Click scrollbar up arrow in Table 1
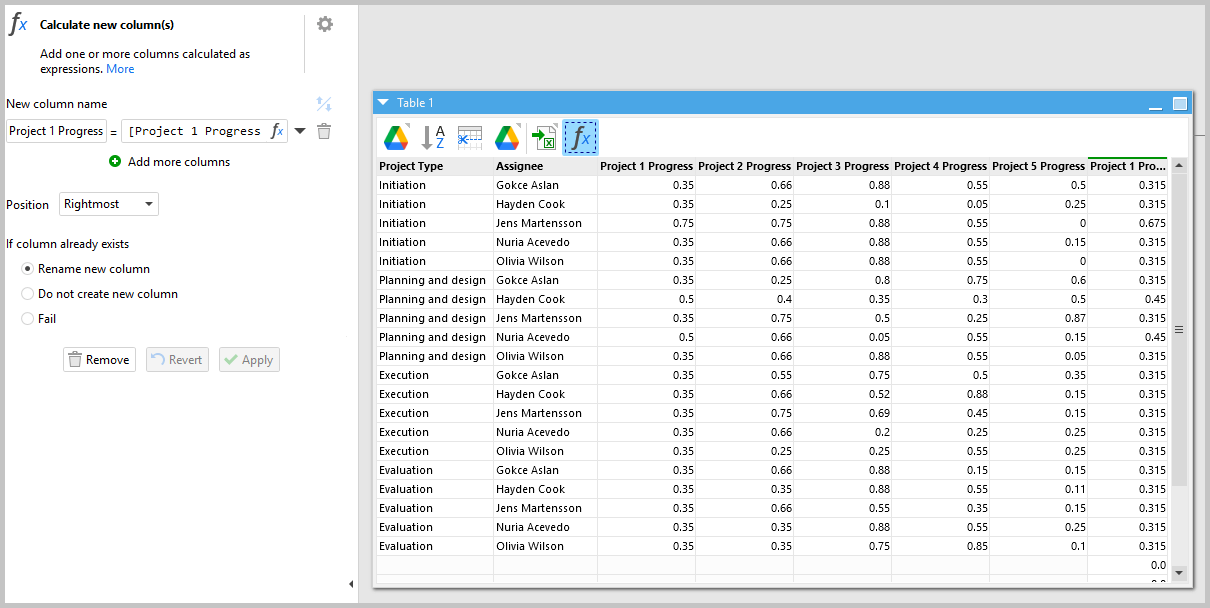 [x=1179, y=165]
